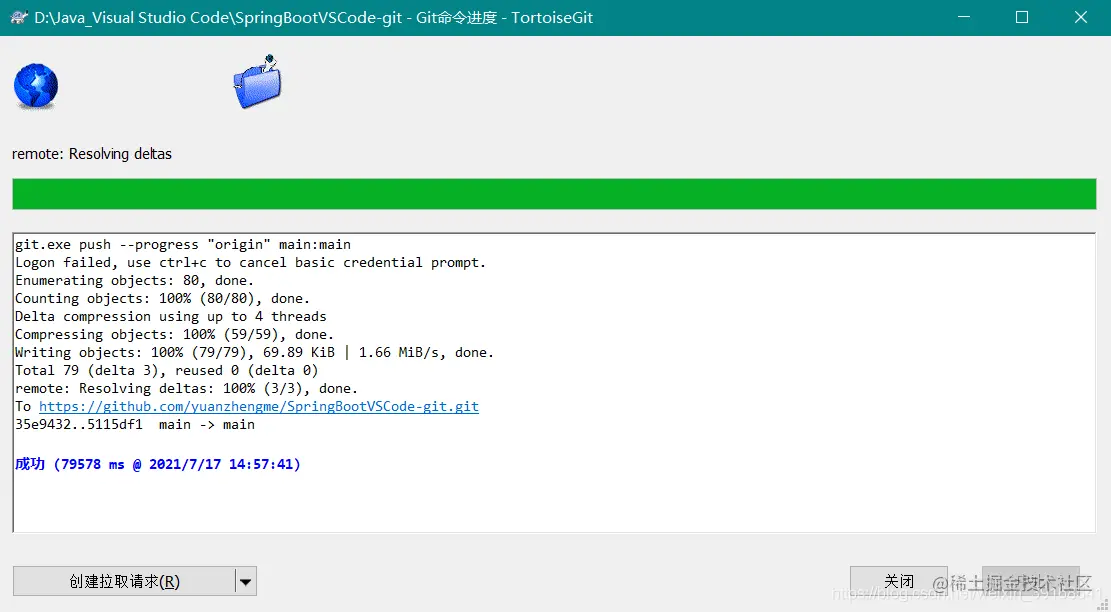Screen dimensions: 1111x612
Task: Click the 'Total 79 (delta 3)' line
Action: click(x=167, y=370)
